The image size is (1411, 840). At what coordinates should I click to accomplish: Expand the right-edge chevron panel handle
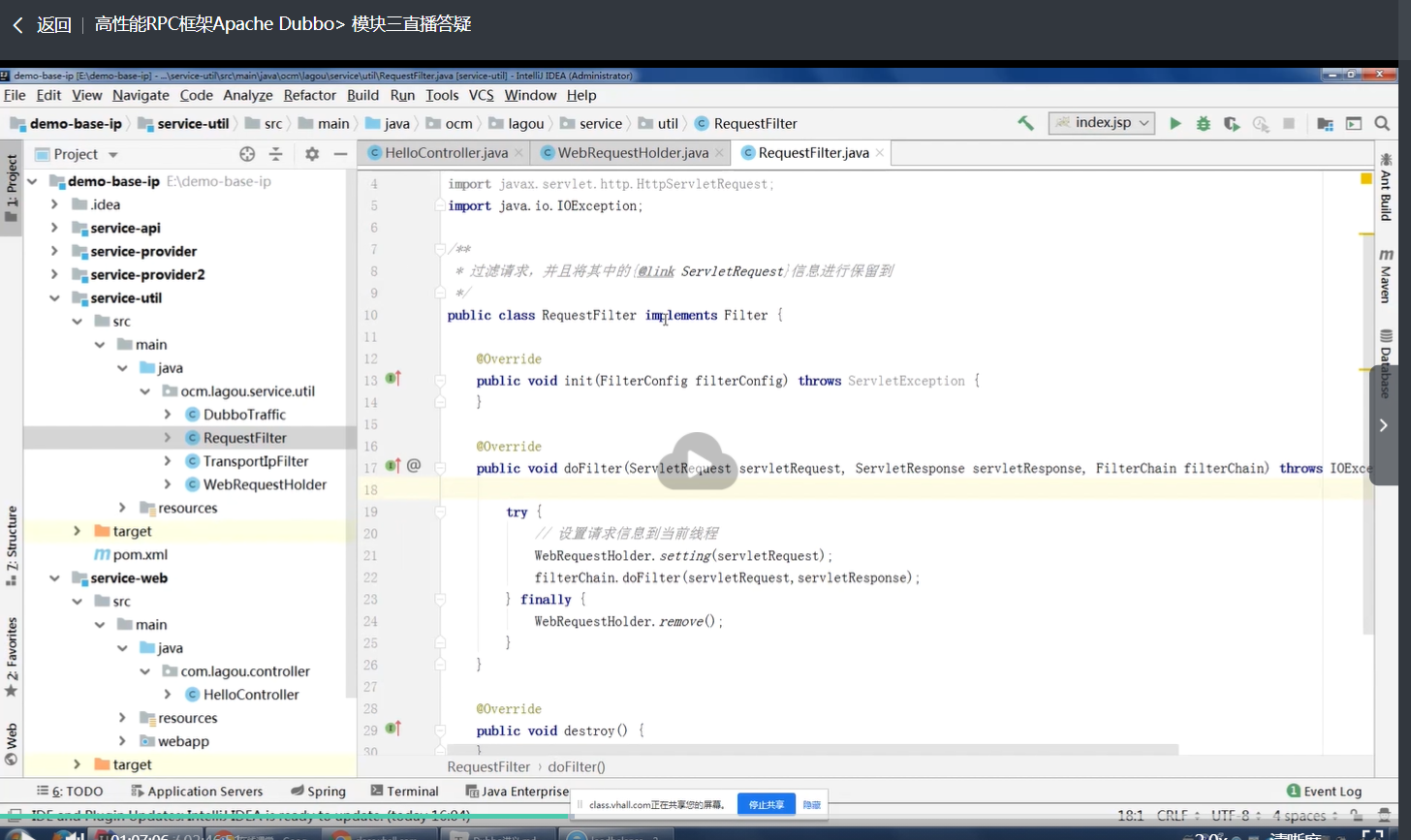click(1384, 425)
